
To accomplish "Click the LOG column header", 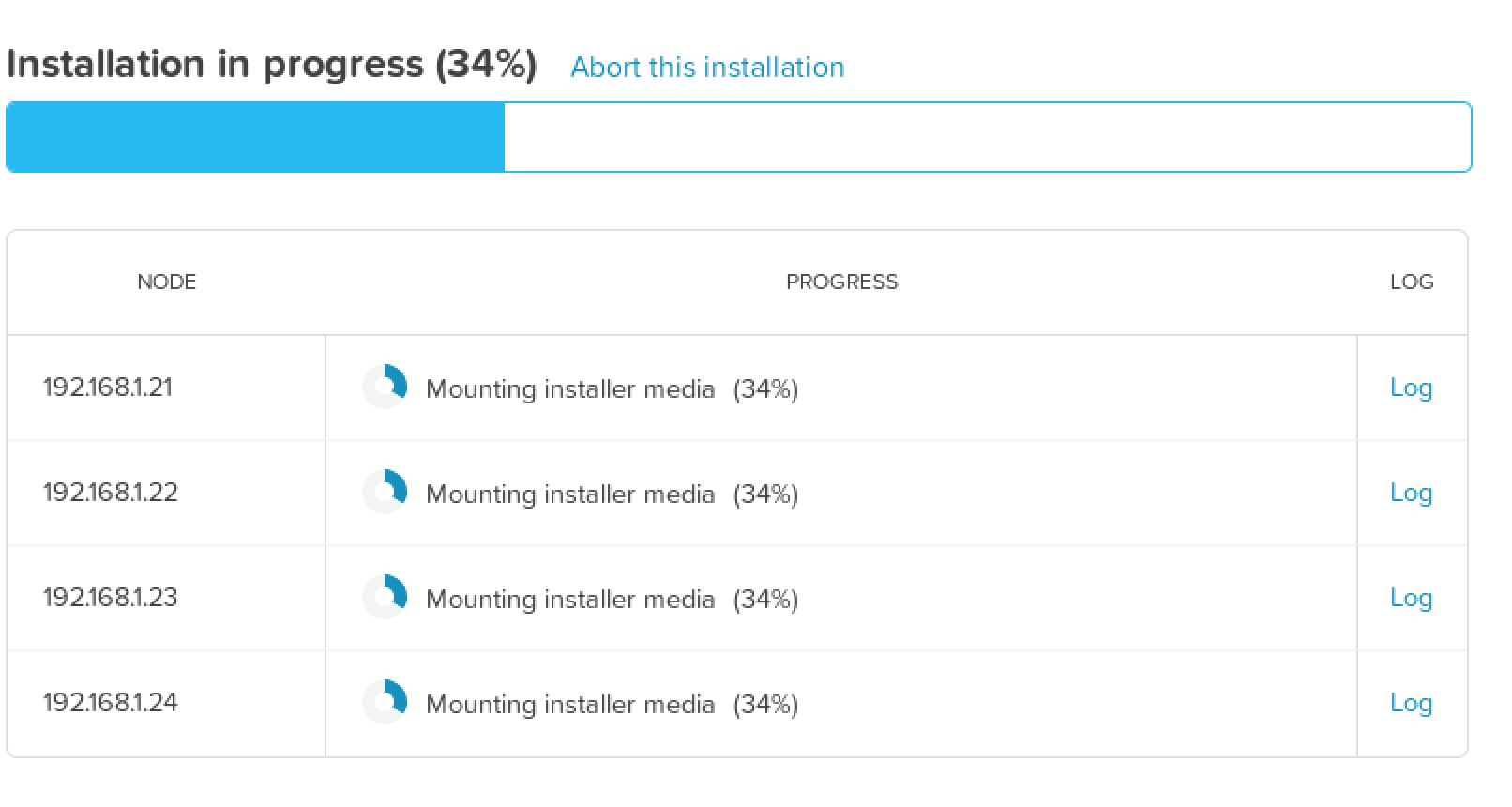I will (x=1412, y=282).
